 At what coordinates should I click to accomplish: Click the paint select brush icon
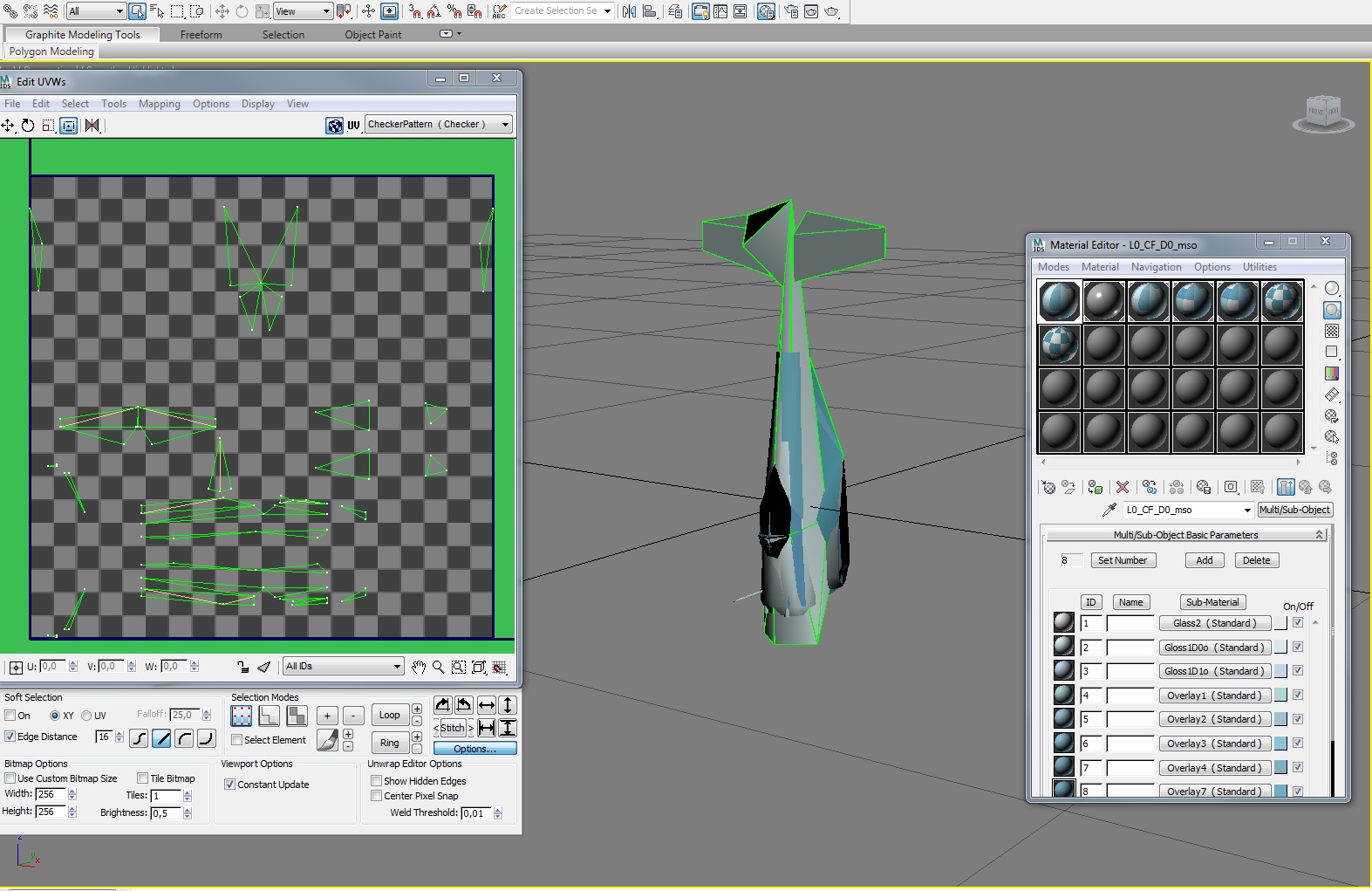tap(327, 740)
